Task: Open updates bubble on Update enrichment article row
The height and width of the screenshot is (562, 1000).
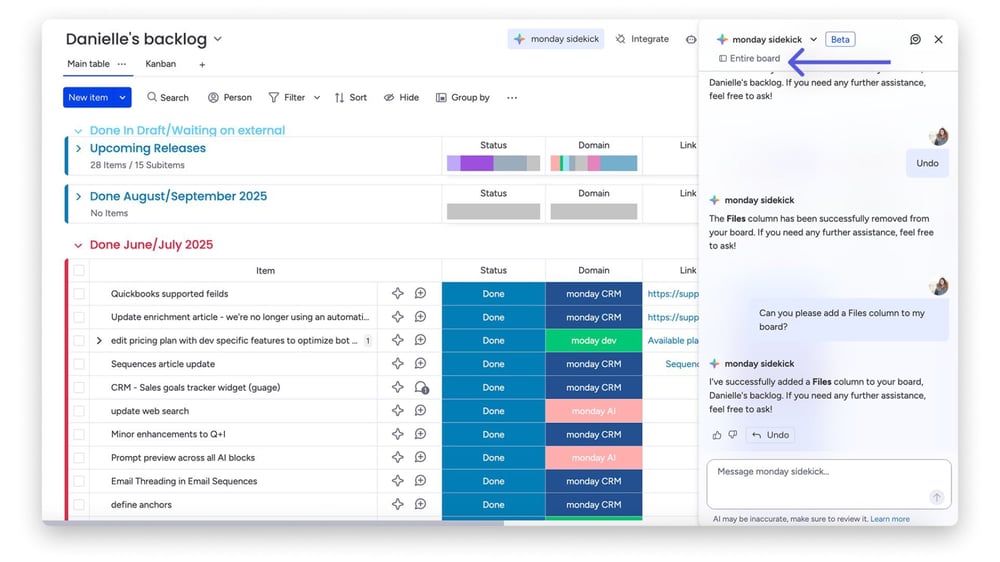Action: pyautogui.click(x=420, y=317)
